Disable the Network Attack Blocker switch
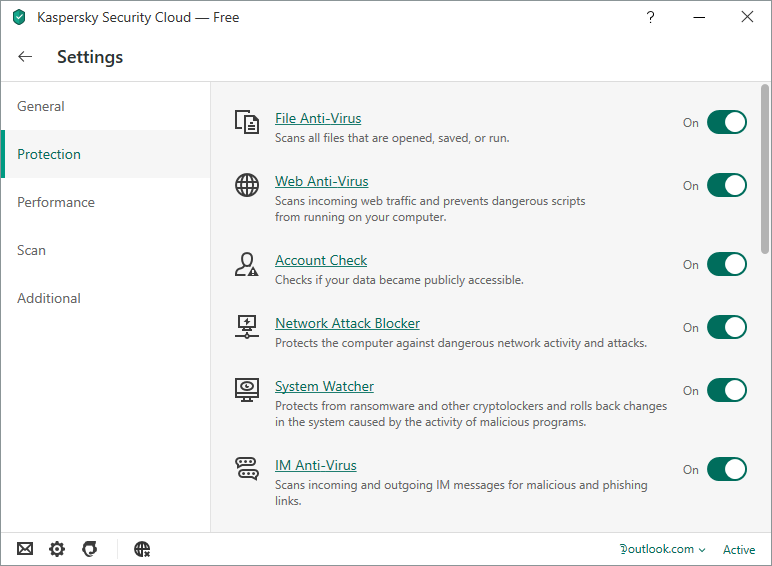The height and width of the screenshot is (566, 772). [727, 327]
